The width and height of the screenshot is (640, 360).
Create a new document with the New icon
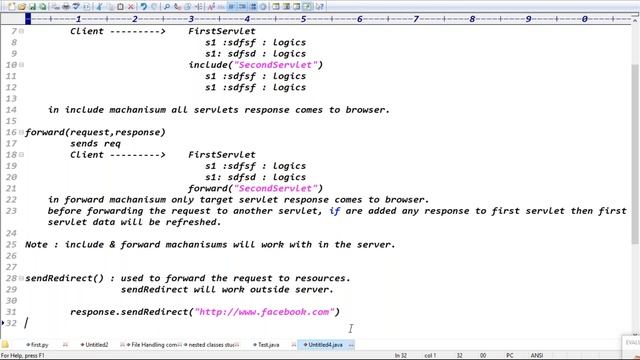click(x=11, y=7)
